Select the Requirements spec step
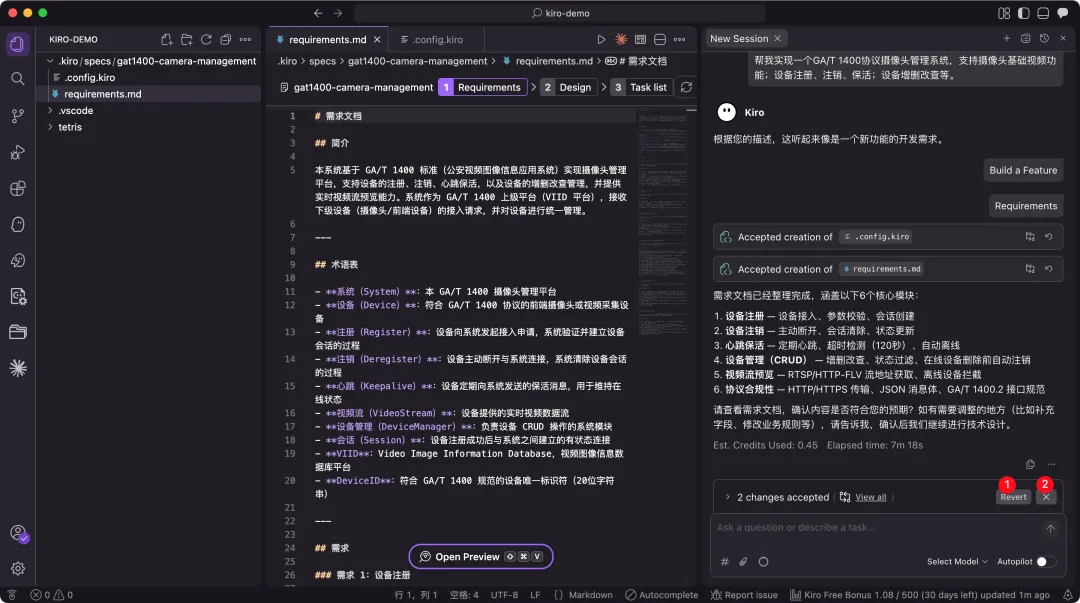The image size is (1080, 603). [482, 87]
